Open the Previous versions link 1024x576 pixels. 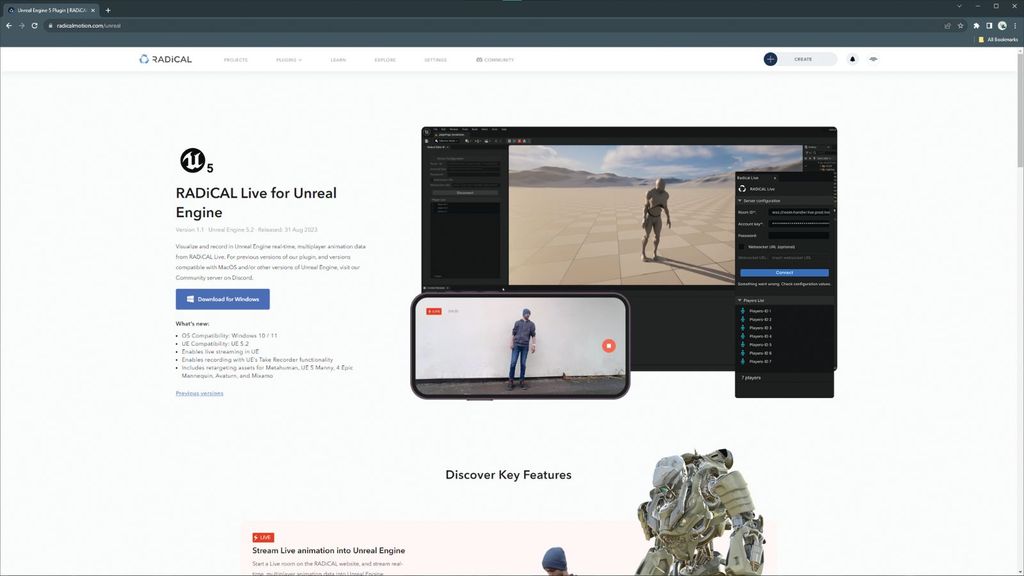200,393
